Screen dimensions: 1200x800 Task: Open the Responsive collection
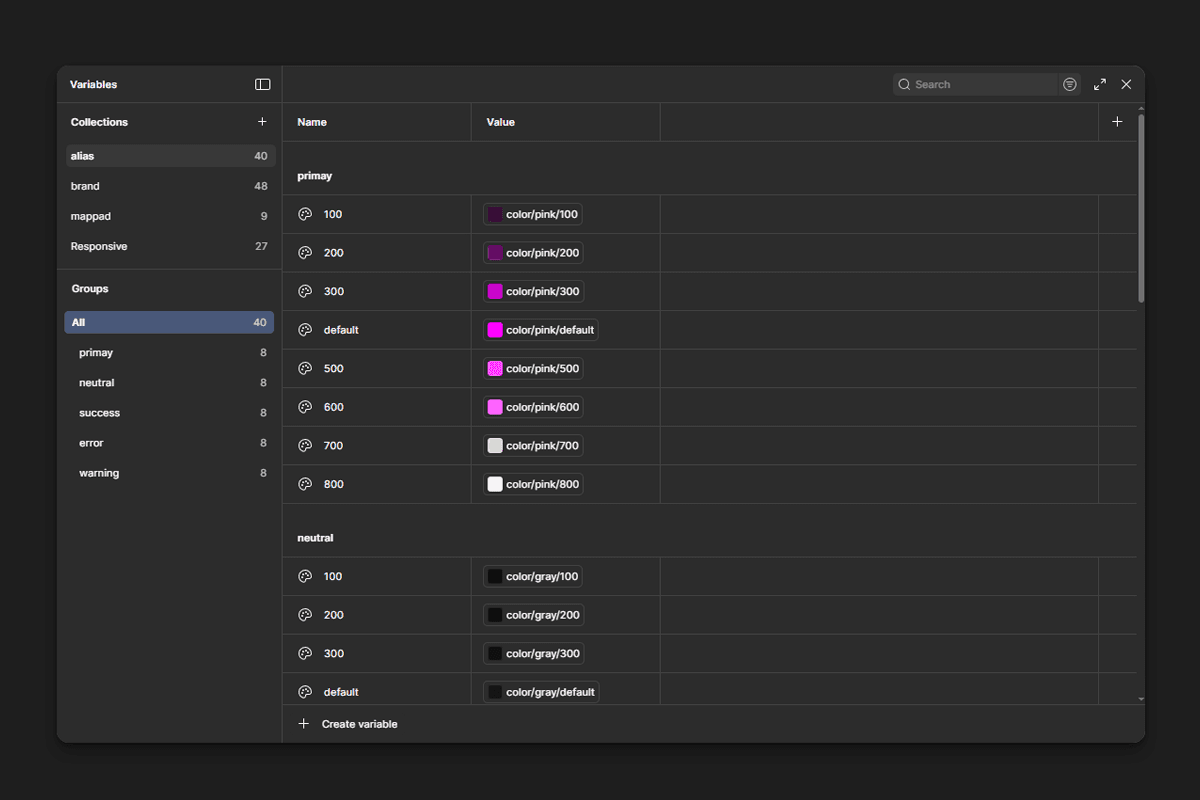pyautogui.click(x=99, y=246)
